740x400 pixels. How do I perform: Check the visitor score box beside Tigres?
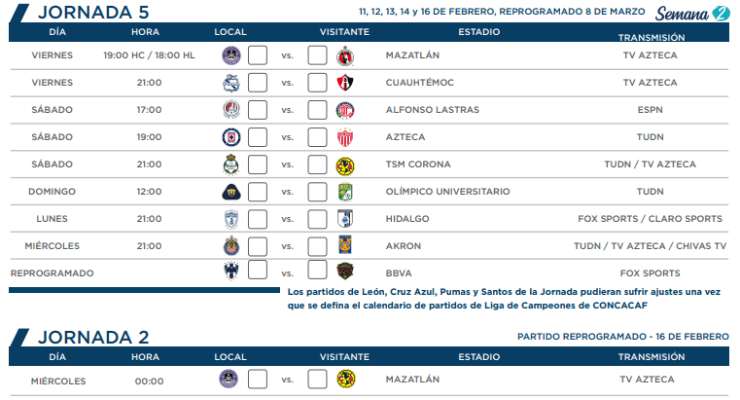317,246
